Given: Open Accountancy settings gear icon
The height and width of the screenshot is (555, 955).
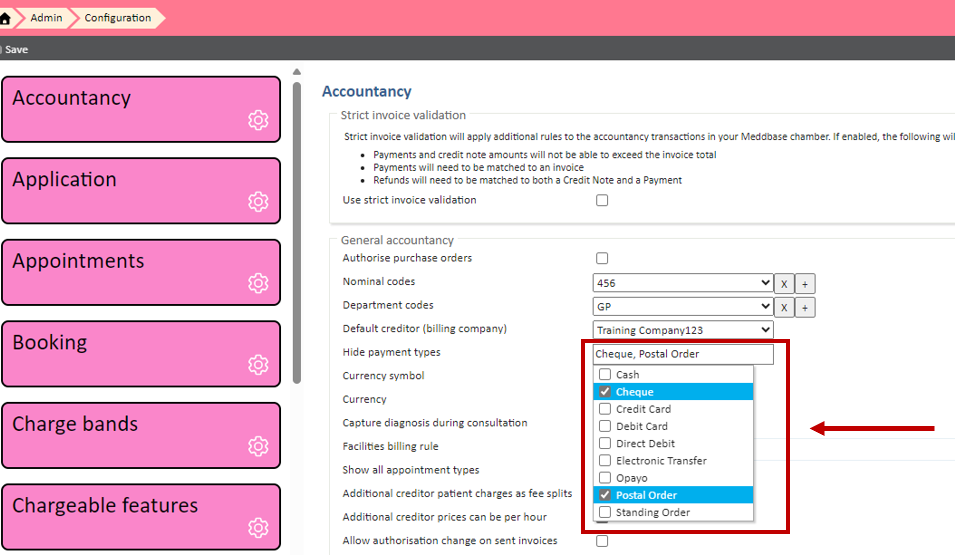Looking at the screenshot, I should (258, 120).
